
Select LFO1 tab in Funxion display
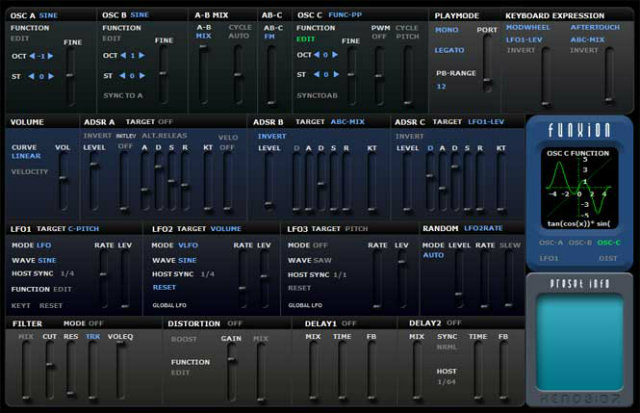pyautogui.click(x=549, y=258)
